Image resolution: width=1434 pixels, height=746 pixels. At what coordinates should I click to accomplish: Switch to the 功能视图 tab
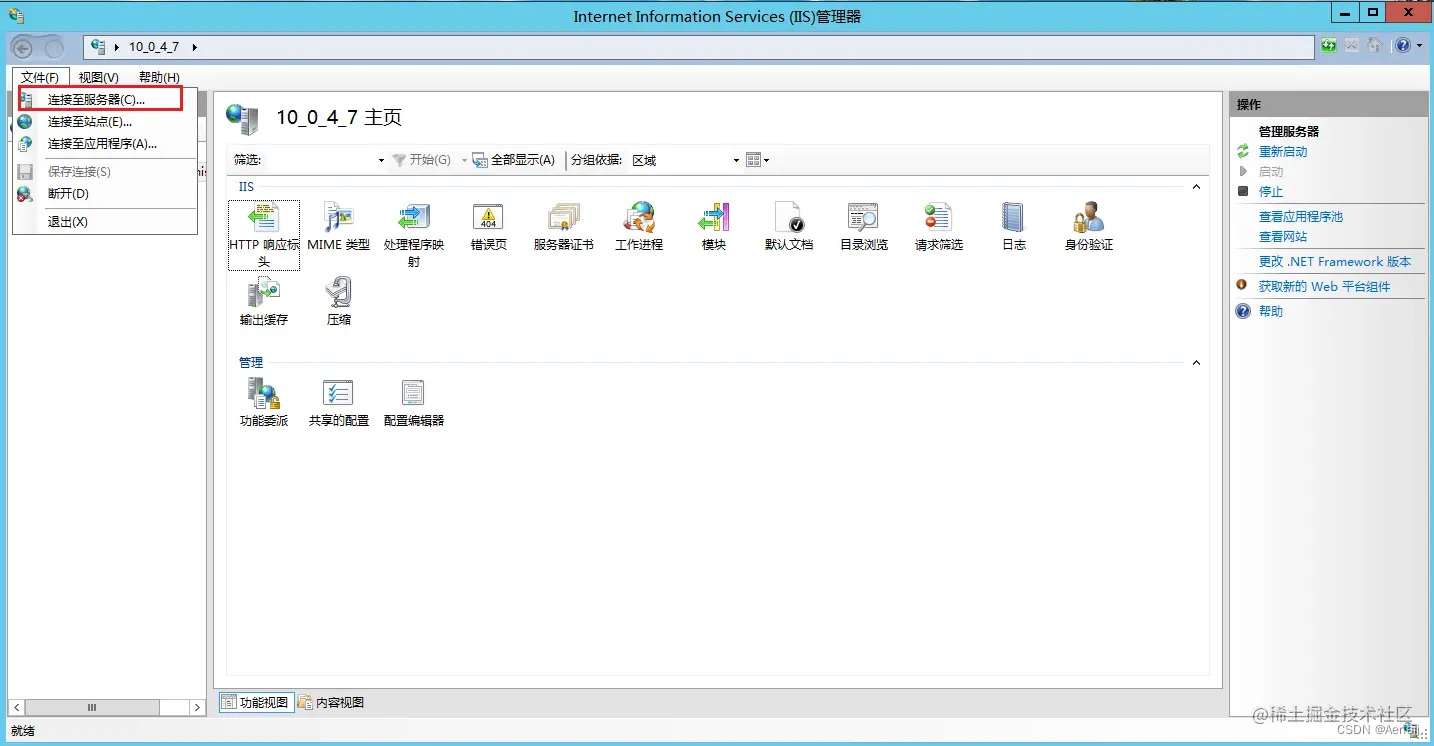click(255, 703)
